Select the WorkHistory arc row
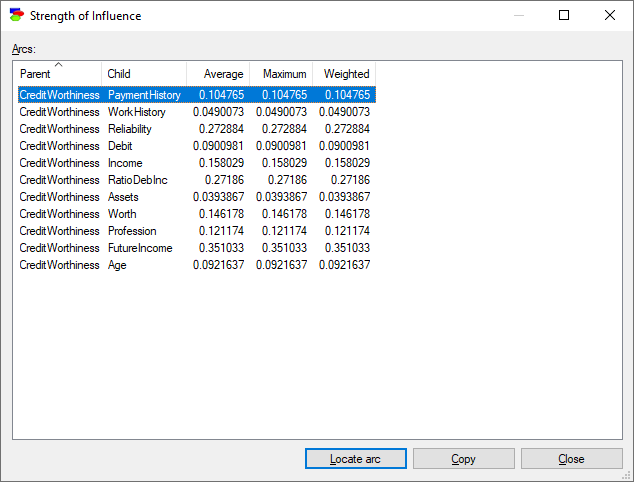 click(197, 112)
